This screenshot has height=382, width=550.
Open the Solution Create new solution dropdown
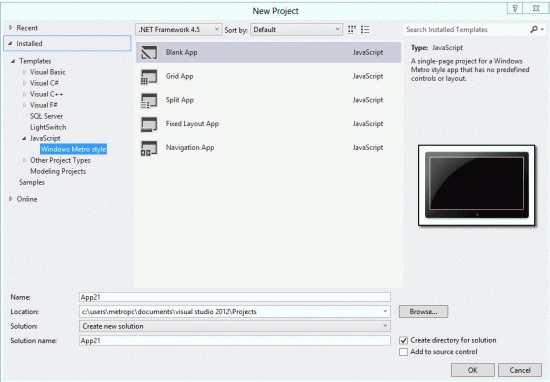coord(235,326)
